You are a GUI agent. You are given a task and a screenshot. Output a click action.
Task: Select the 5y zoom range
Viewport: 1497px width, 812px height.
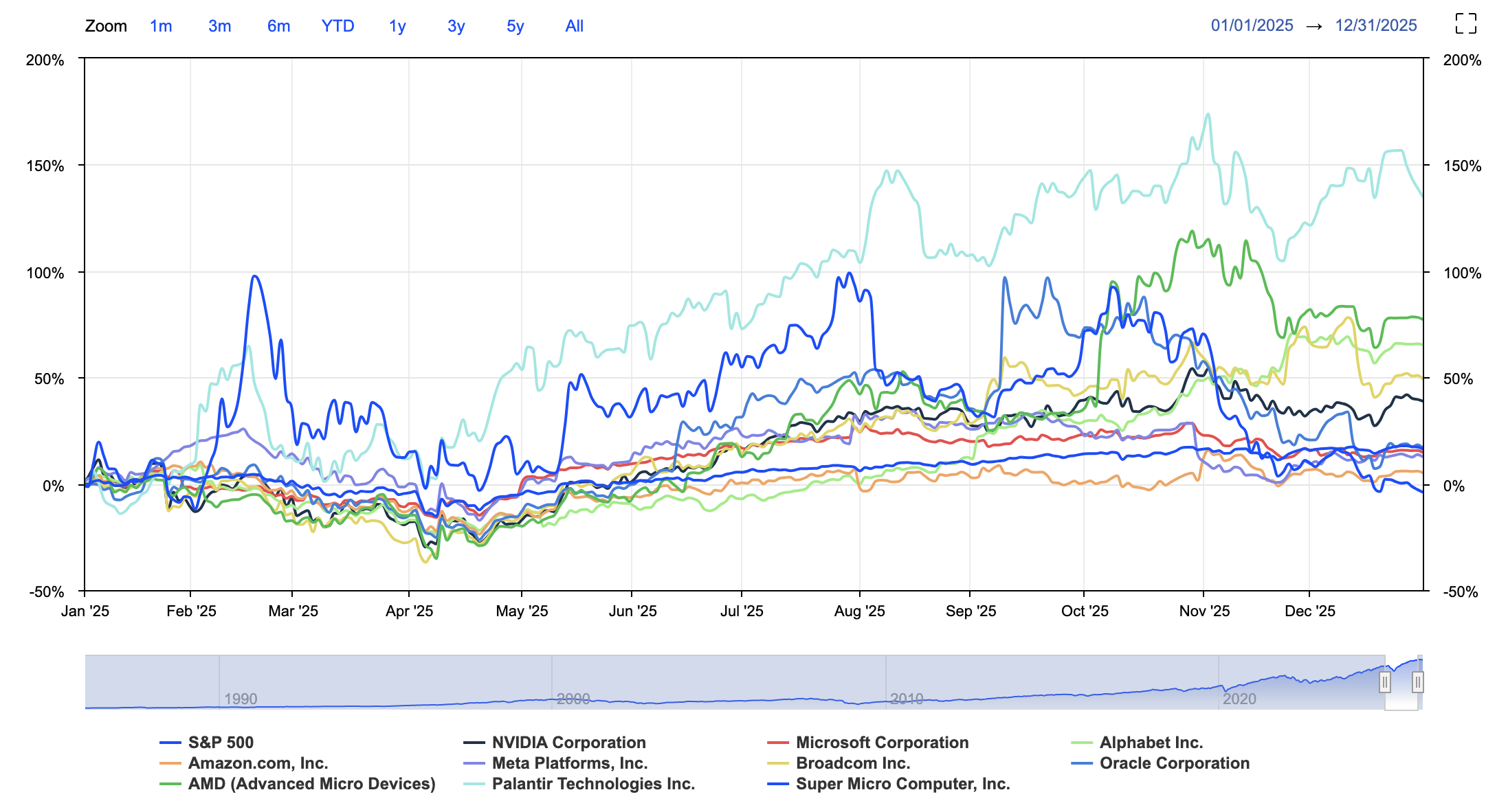[515, 26]
